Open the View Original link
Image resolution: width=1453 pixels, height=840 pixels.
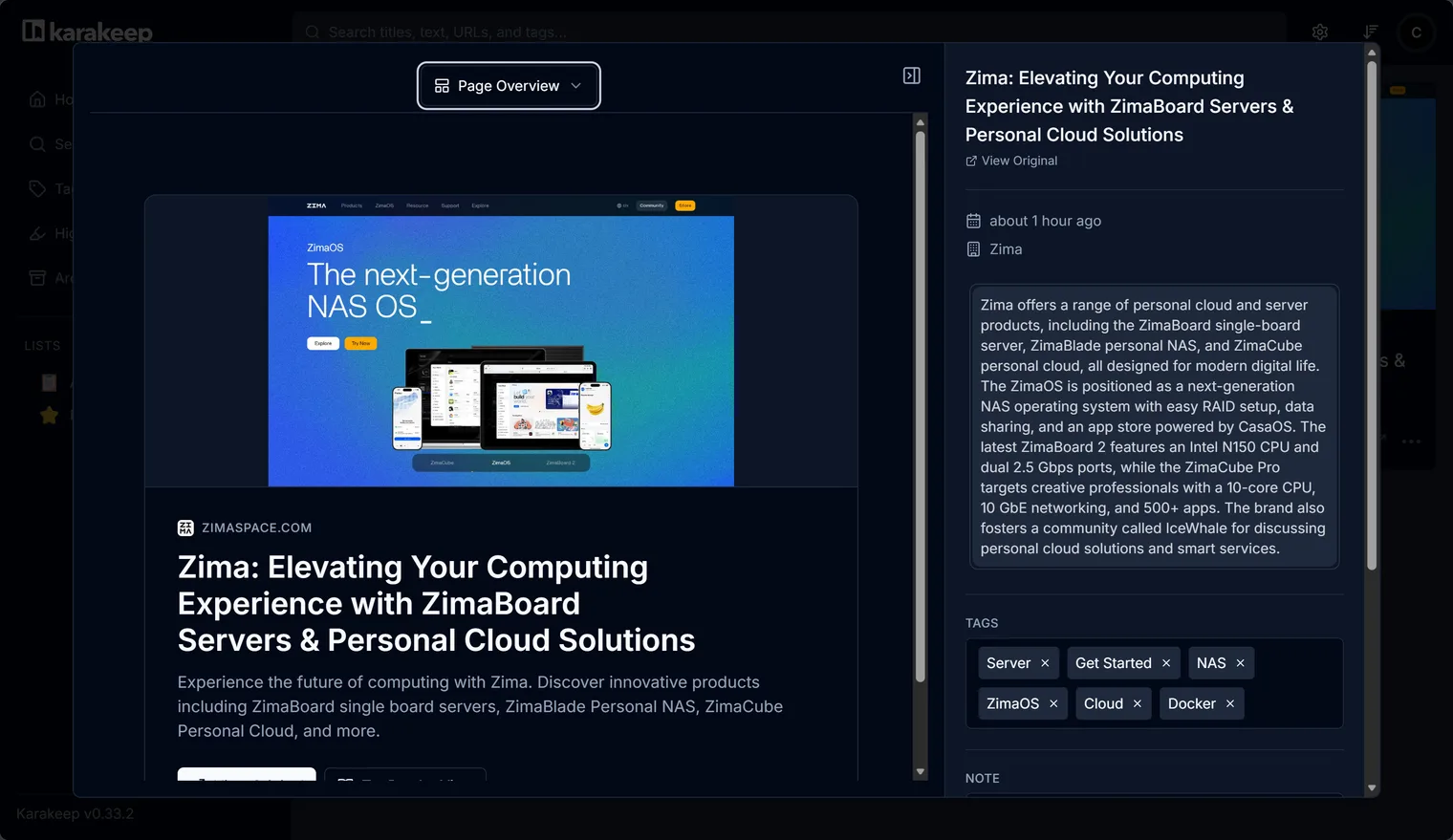coord(1011,161)
